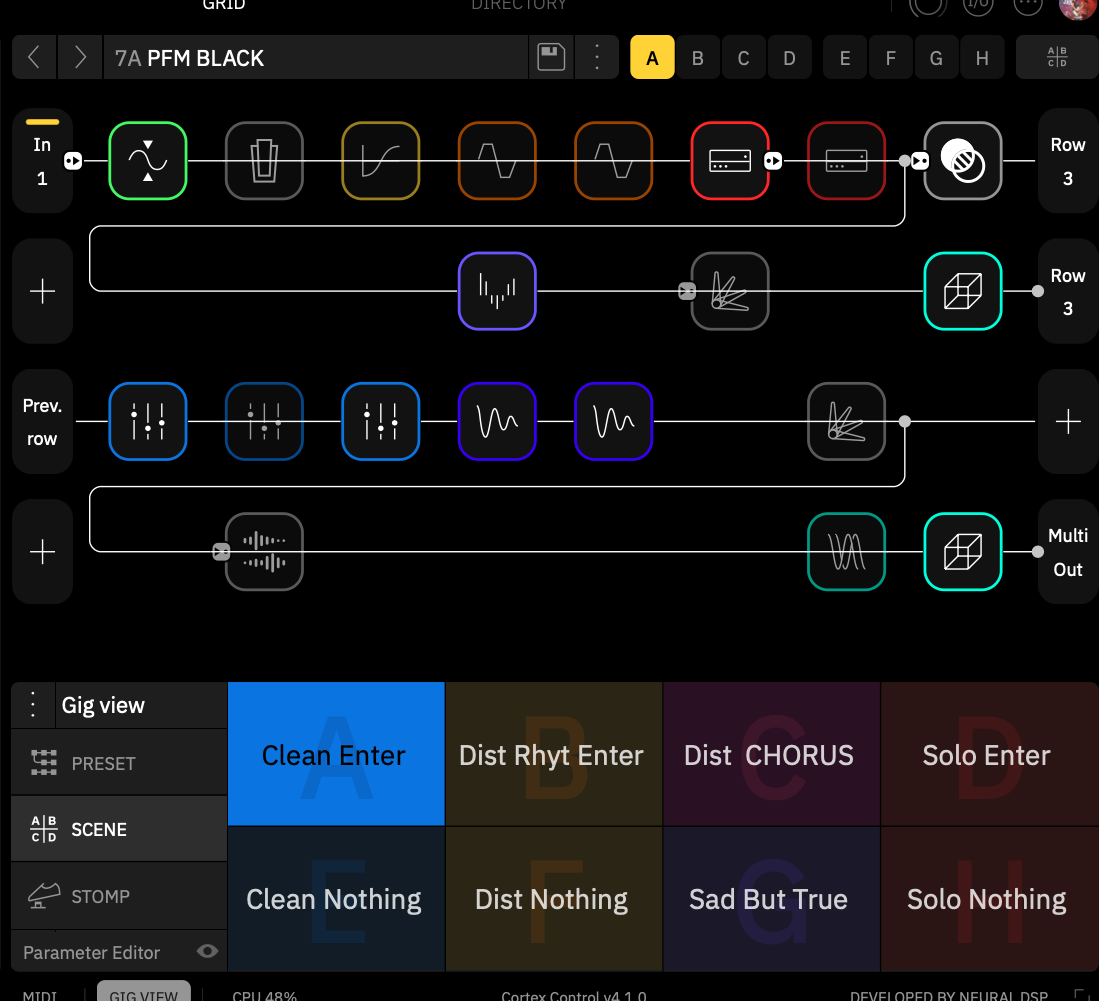Select scene F button

890,57
